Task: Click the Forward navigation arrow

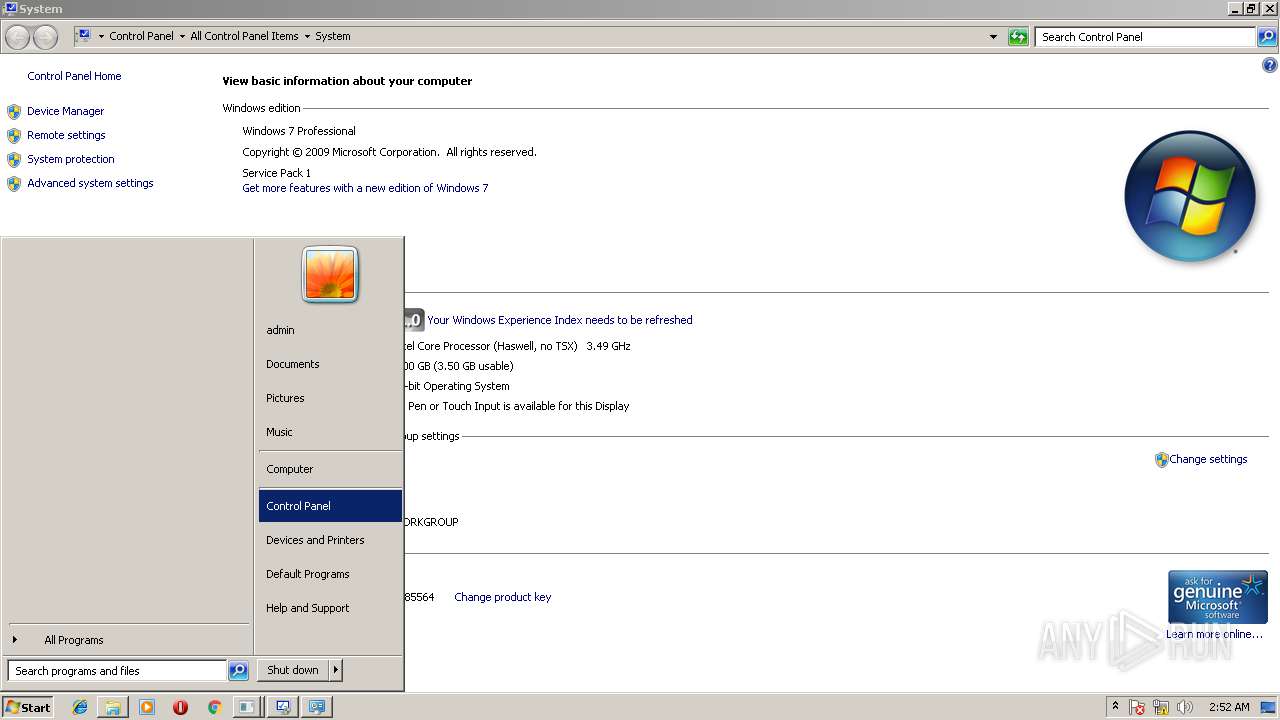Action: pos(45,37)
